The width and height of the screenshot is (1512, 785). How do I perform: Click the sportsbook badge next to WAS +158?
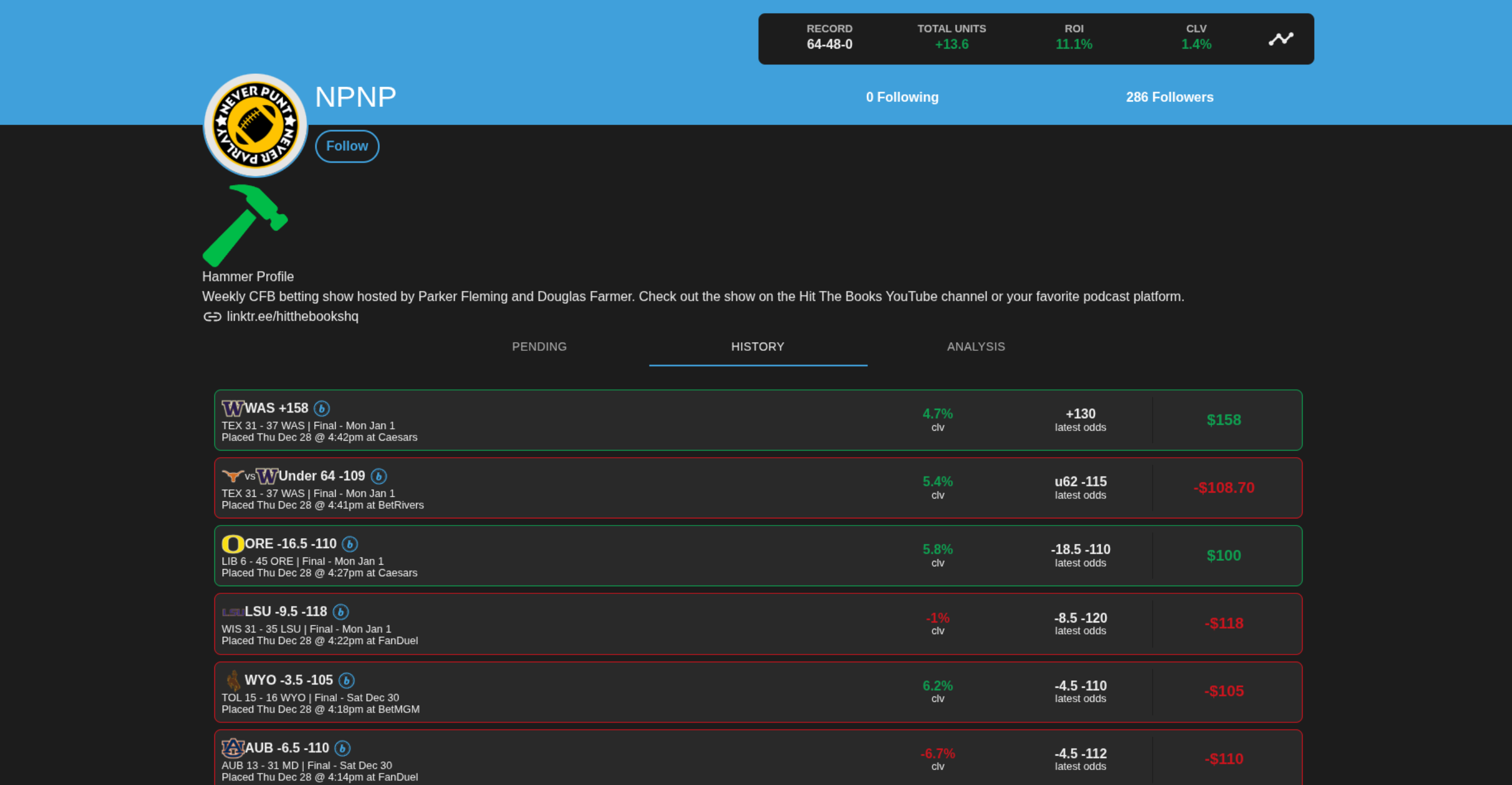point(322,408)
